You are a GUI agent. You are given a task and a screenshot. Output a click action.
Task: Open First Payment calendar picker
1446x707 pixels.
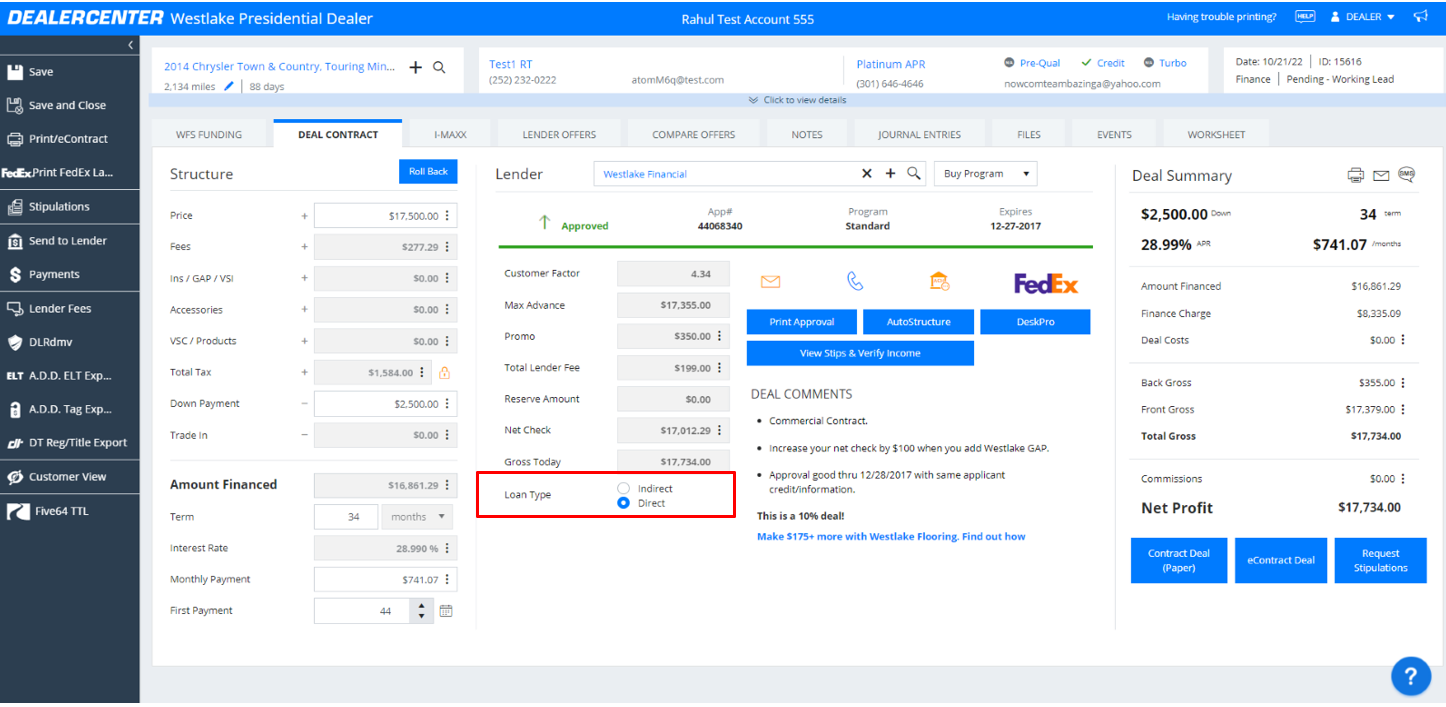(x=446, y=611)
